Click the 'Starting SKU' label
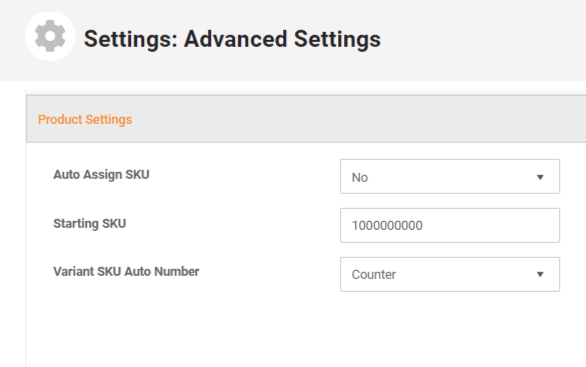Screen dimensions: 586x367 pos(90,223)
